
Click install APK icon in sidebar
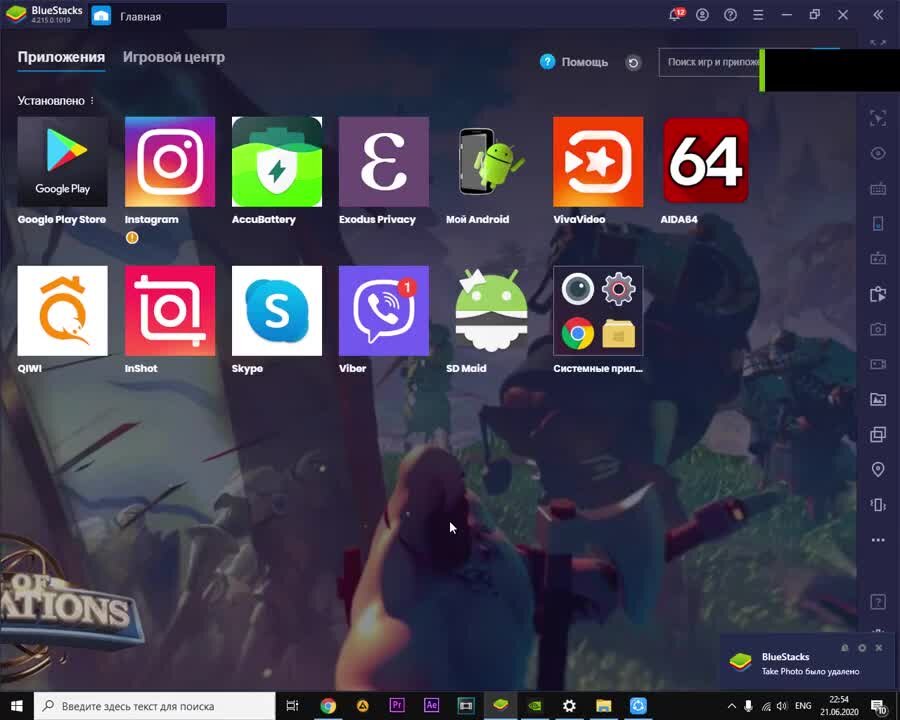click(x=878, y=294)
